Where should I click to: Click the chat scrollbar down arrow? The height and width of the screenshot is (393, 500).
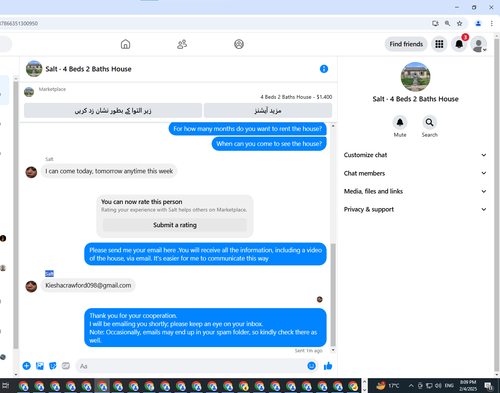333,350
